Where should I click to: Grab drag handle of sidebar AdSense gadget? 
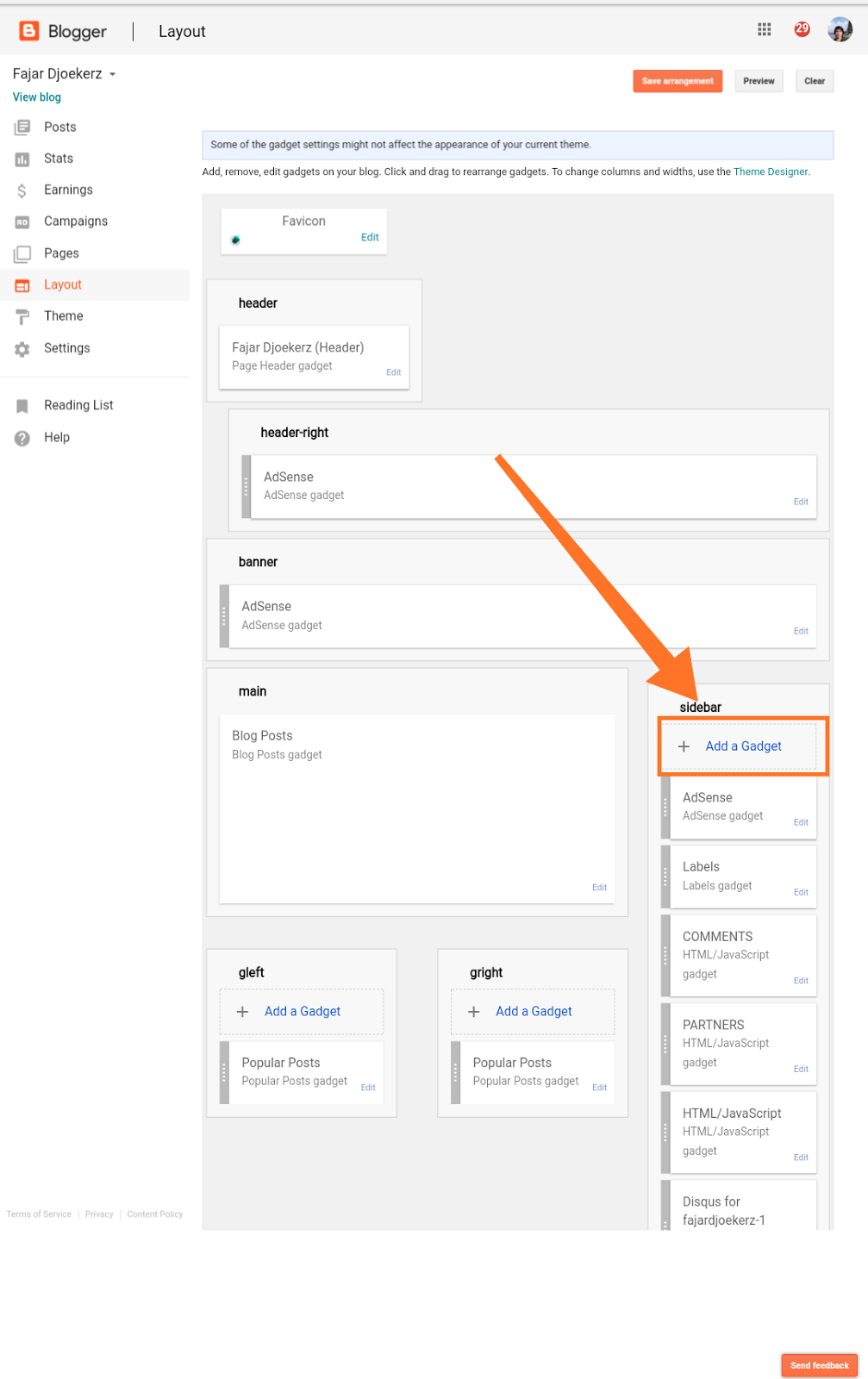click(x=665, y=808)
